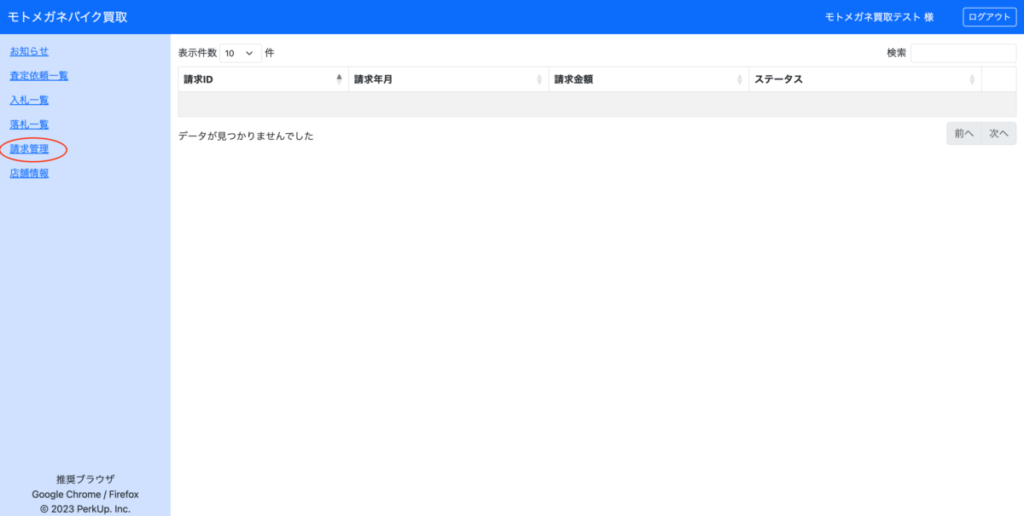This screenshot has width=1024, height=516.
Task: Navigate to 査定依頼一覧 in the sidebar
Action: [x=39, y=76]
